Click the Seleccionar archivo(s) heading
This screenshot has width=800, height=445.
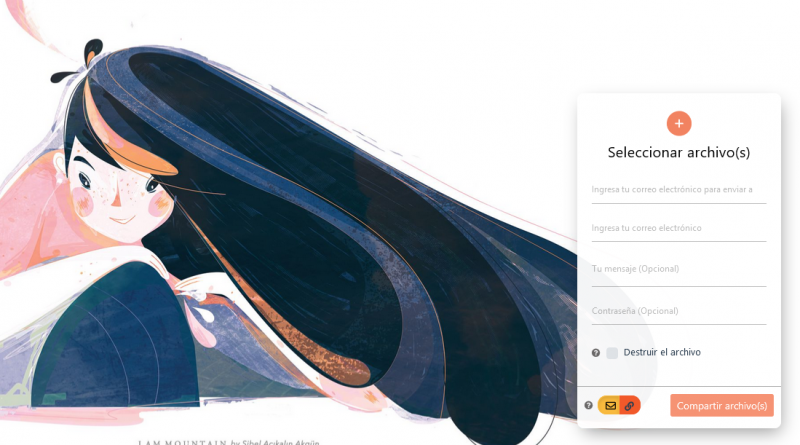click(679, 153)
